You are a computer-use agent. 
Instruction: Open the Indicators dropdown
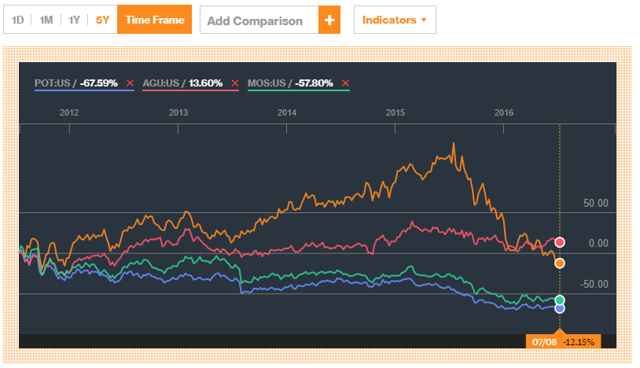coord(395,20)
